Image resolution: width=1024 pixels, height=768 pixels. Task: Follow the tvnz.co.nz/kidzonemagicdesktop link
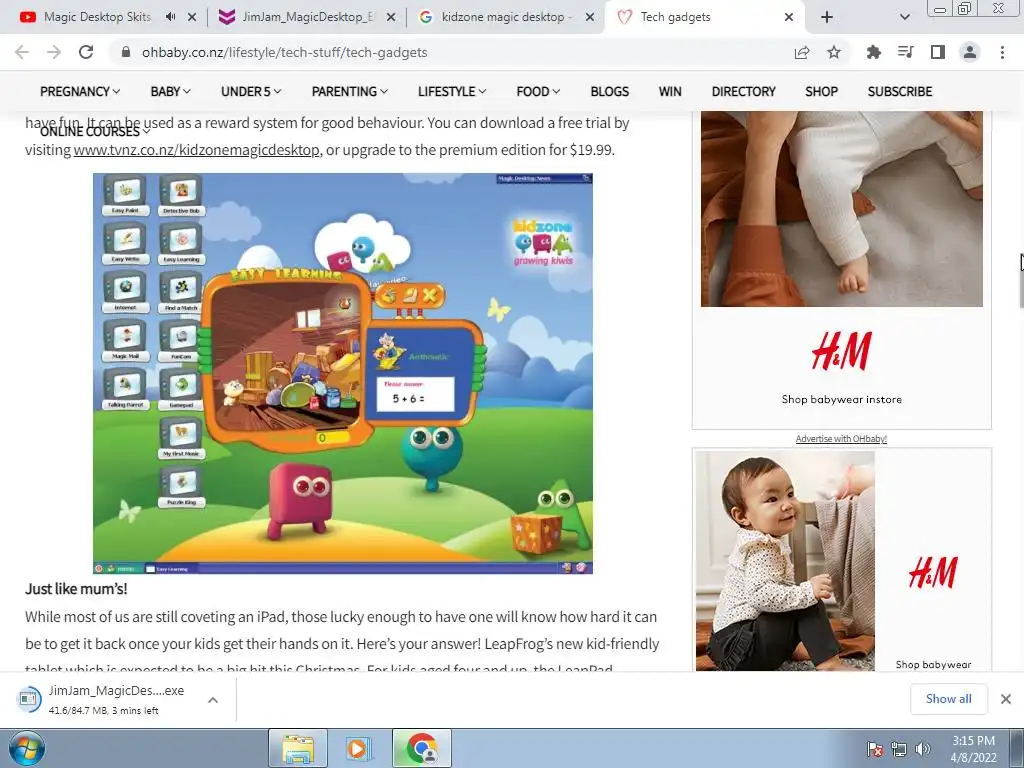pyautogui.click(x=197, y=150)
